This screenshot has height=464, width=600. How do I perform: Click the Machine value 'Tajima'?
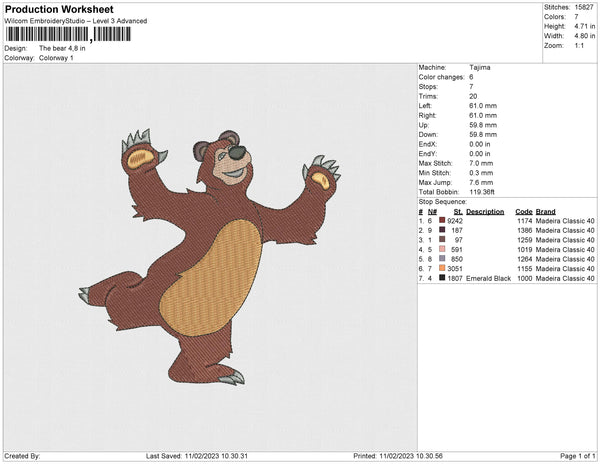click(479, 67)
